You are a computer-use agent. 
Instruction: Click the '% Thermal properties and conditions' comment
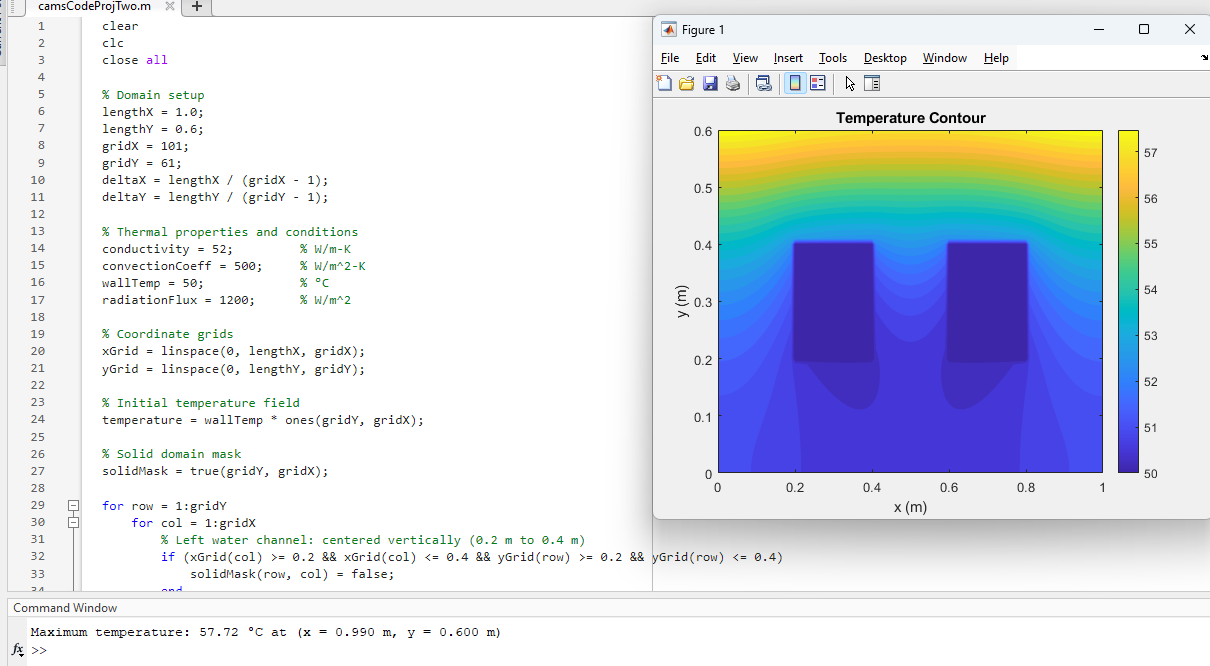[x=230, y=231]
